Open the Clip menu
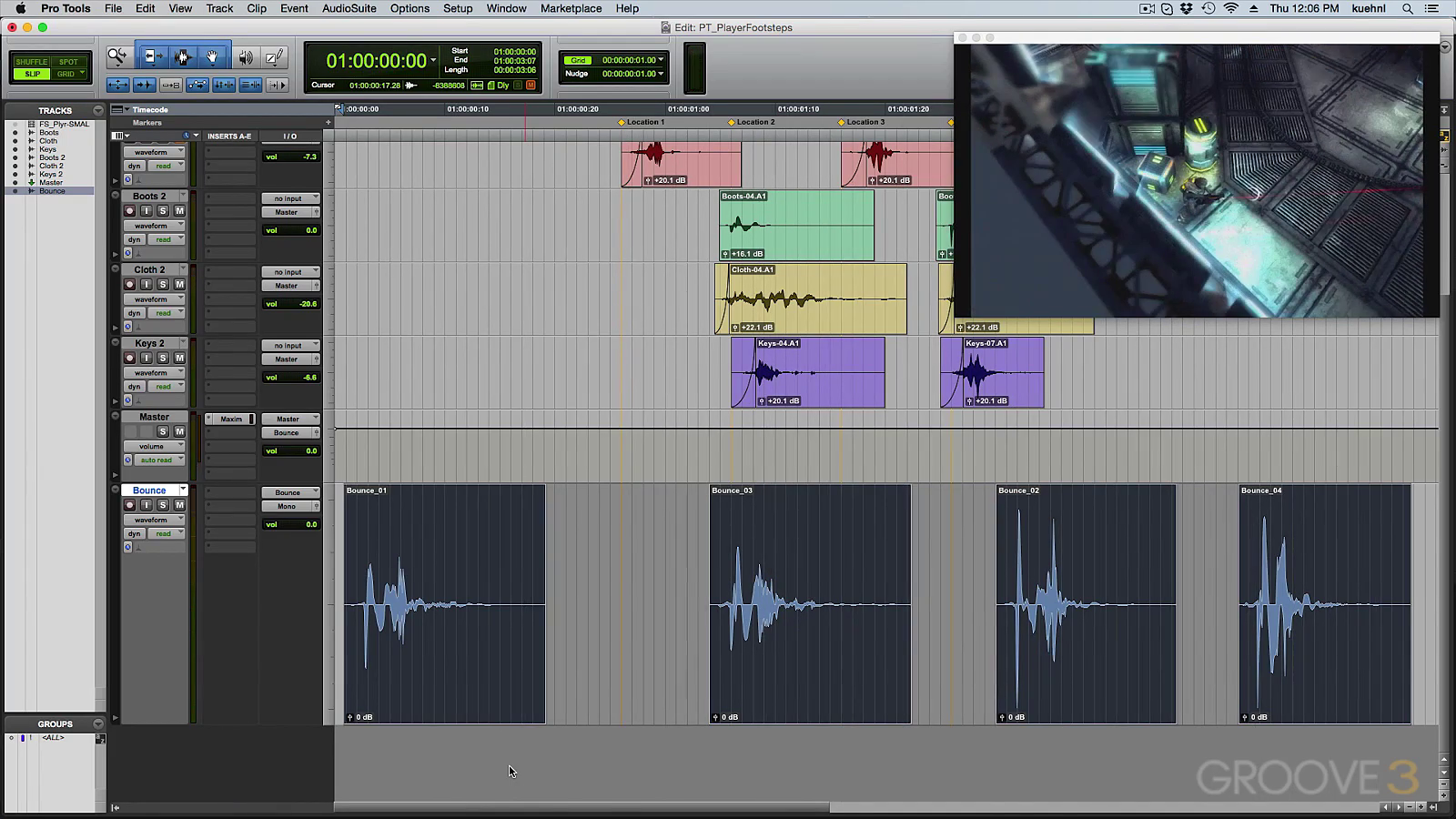 pos(257,8)
